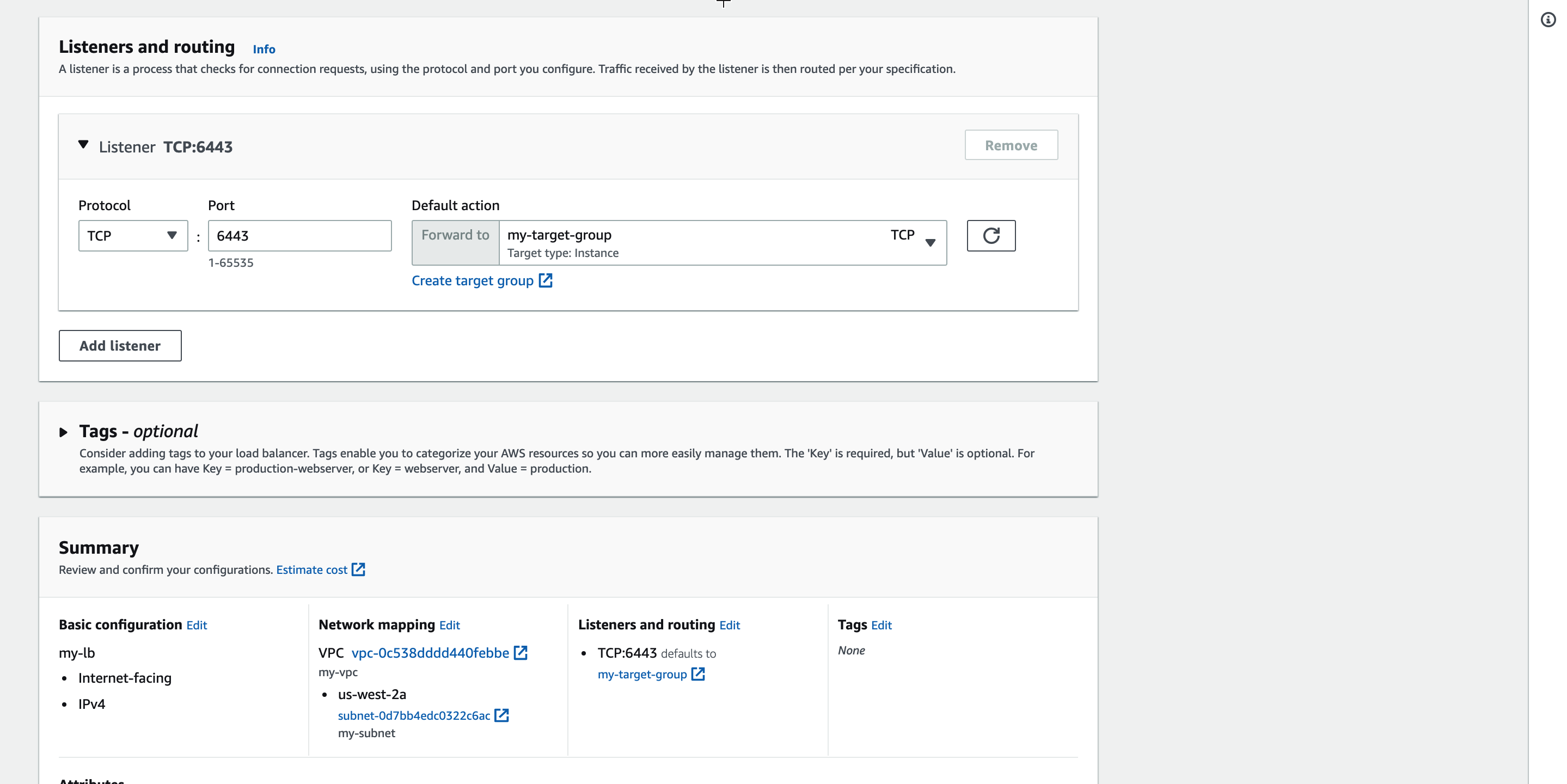Screen dimensions: 1567x784
Task: Edit the Basic configuration summary
Action: coord(197,625)
